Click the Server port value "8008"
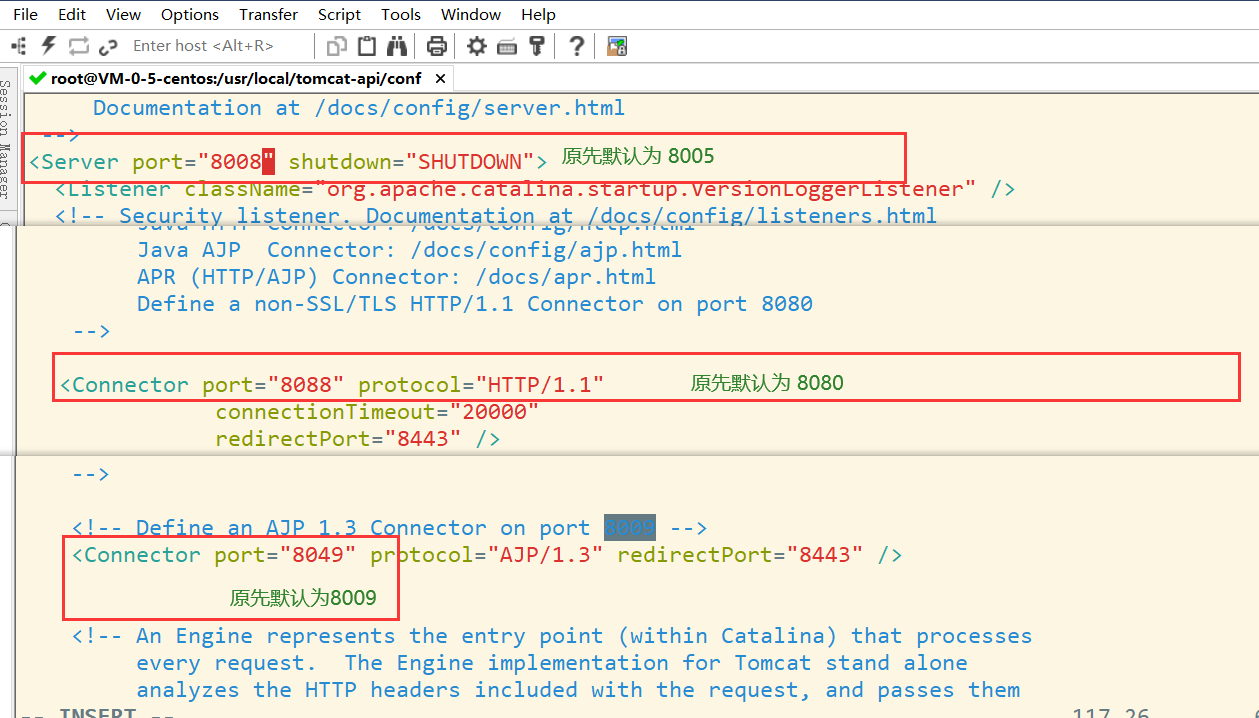The width and height of the screenshot is (1259, 718). pyautogui.click(x=236, y=161)
